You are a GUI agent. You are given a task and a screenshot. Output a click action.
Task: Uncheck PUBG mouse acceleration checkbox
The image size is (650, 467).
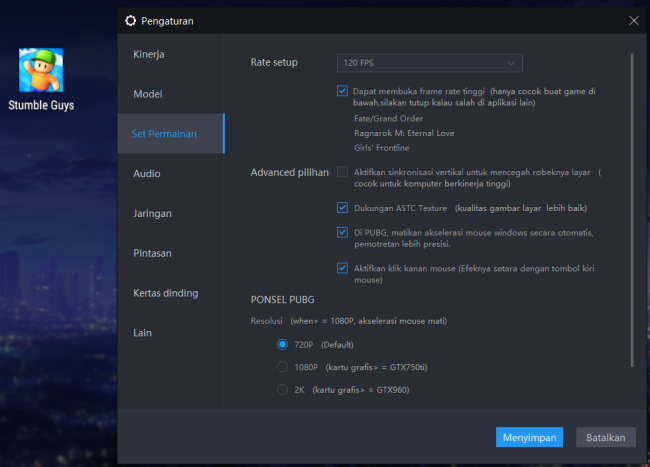point(342,232)
